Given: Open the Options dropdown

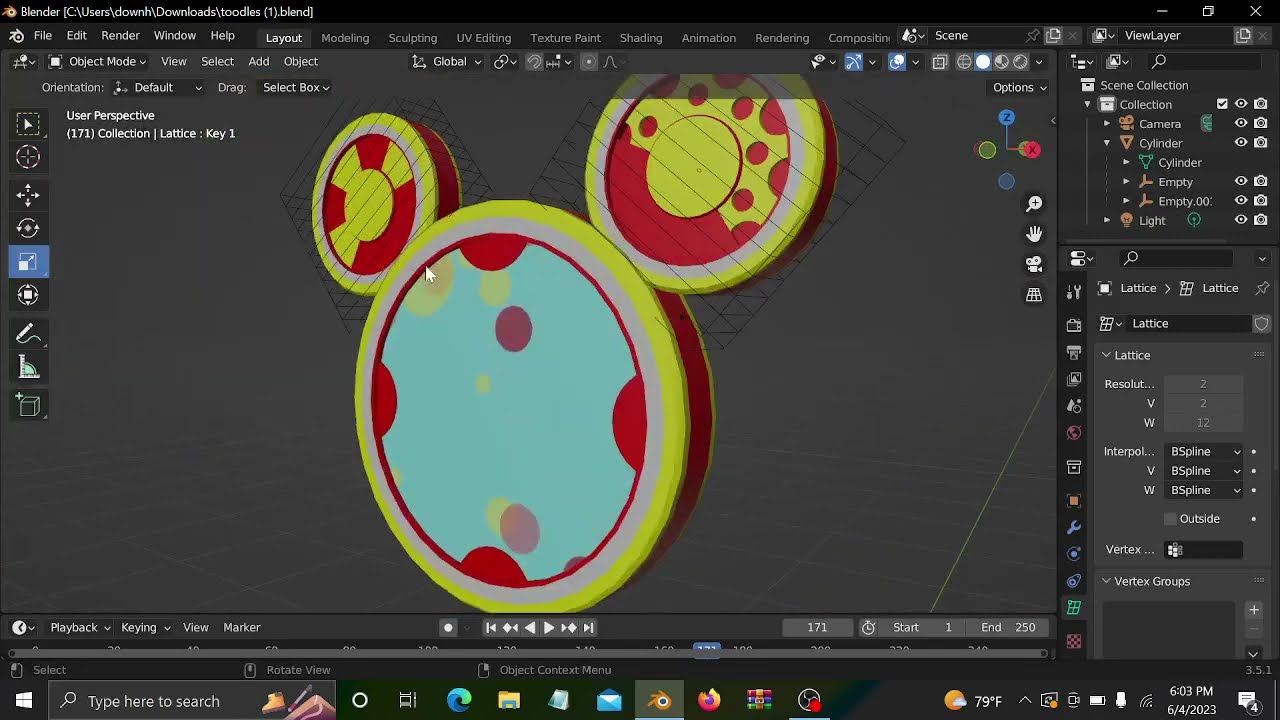Looking at the screenshot, I should pyautogui.click(x=1020, y=88).
